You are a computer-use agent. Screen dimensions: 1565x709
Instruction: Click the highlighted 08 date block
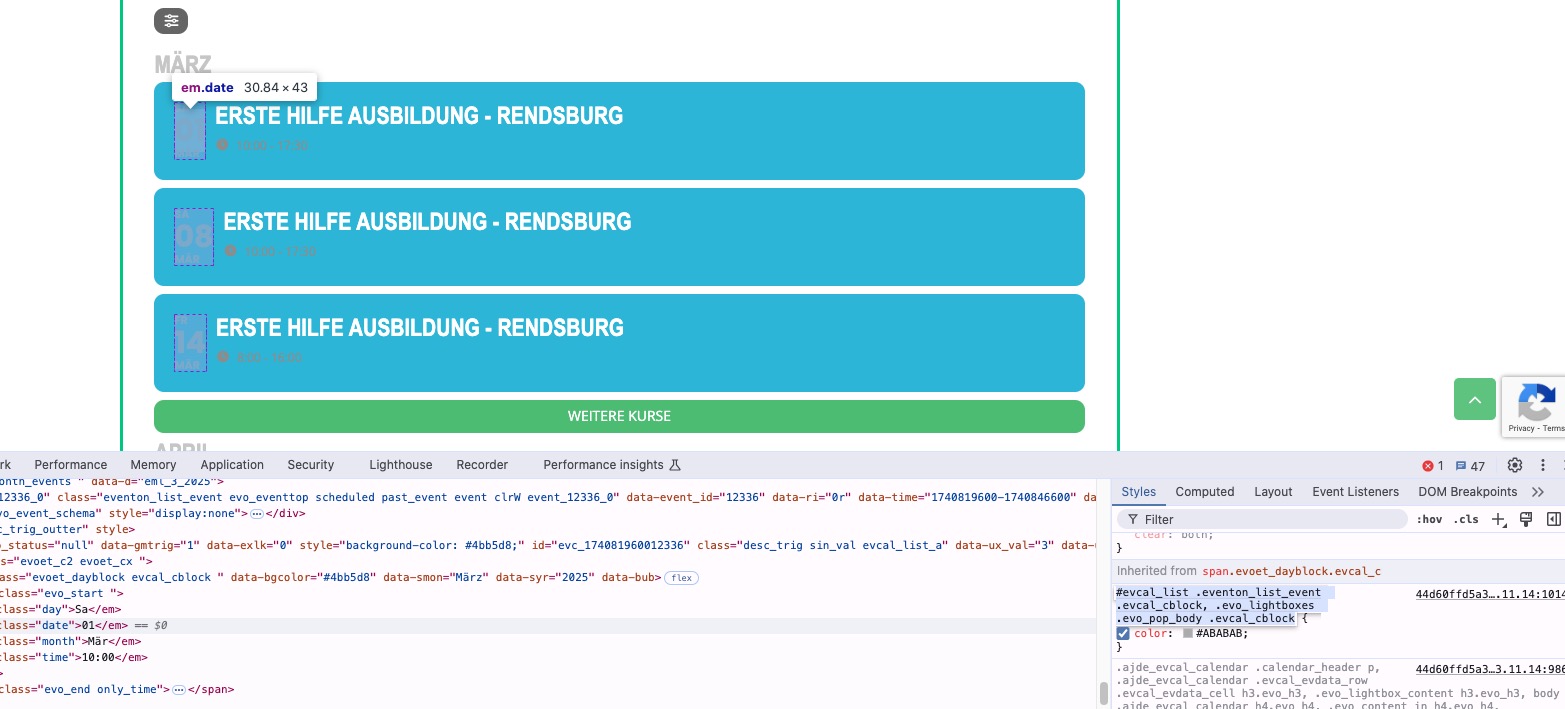click(x=194, y=237)
